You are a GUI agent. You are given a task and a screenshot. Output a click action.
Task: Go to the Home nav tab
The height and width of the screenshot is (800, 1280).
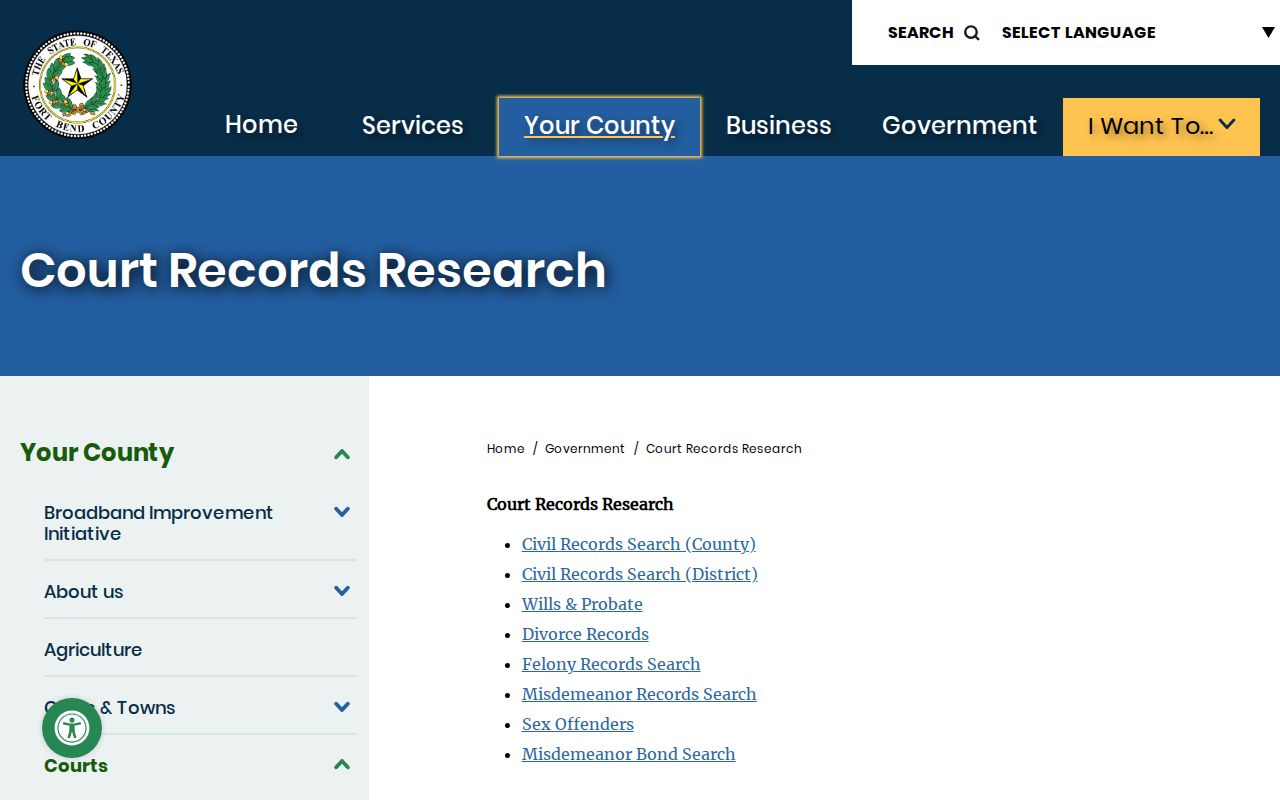click(261, 125)
